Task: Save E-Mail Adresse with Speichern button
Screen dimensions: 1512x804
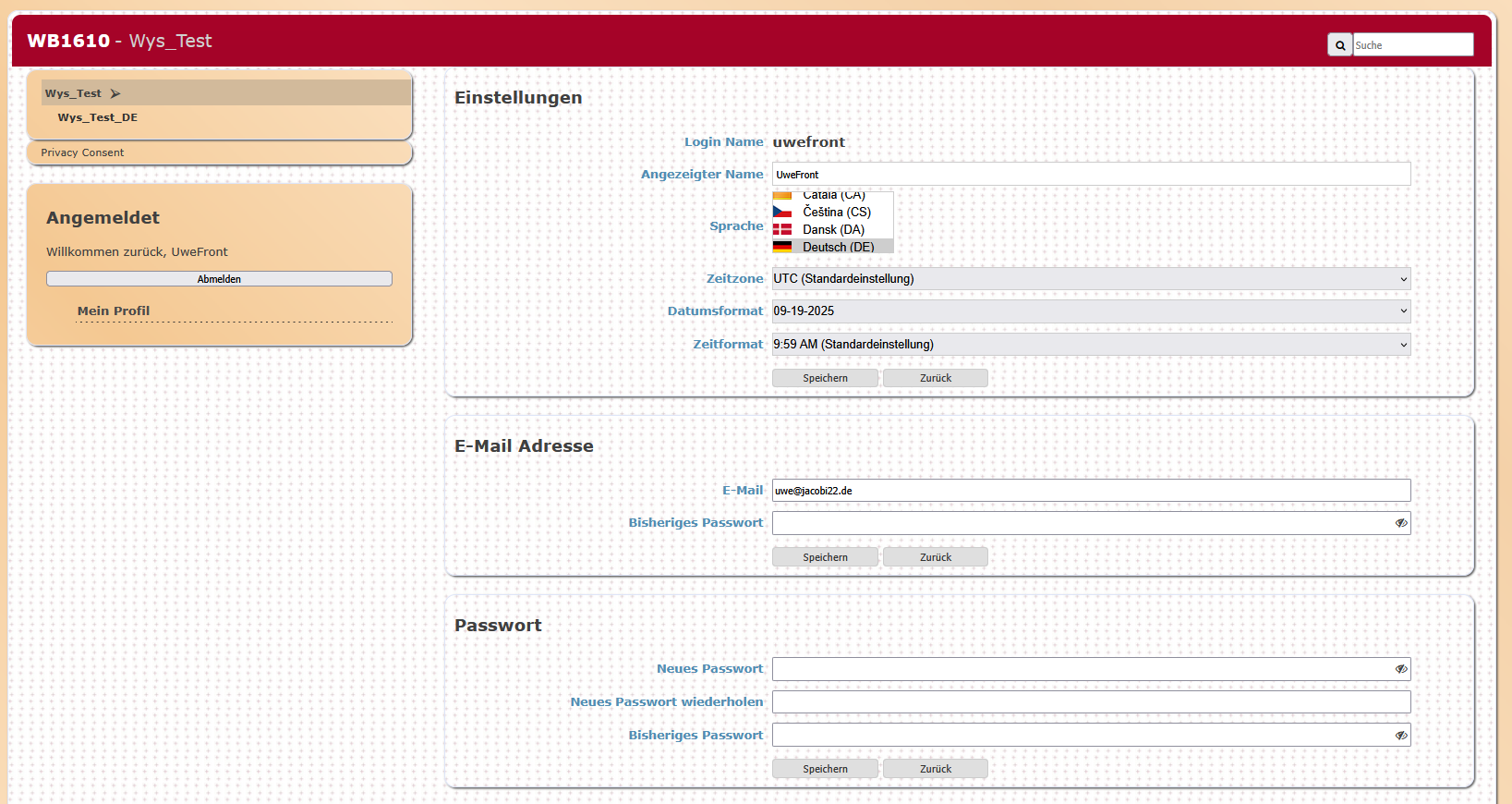Action: [825, 557]
